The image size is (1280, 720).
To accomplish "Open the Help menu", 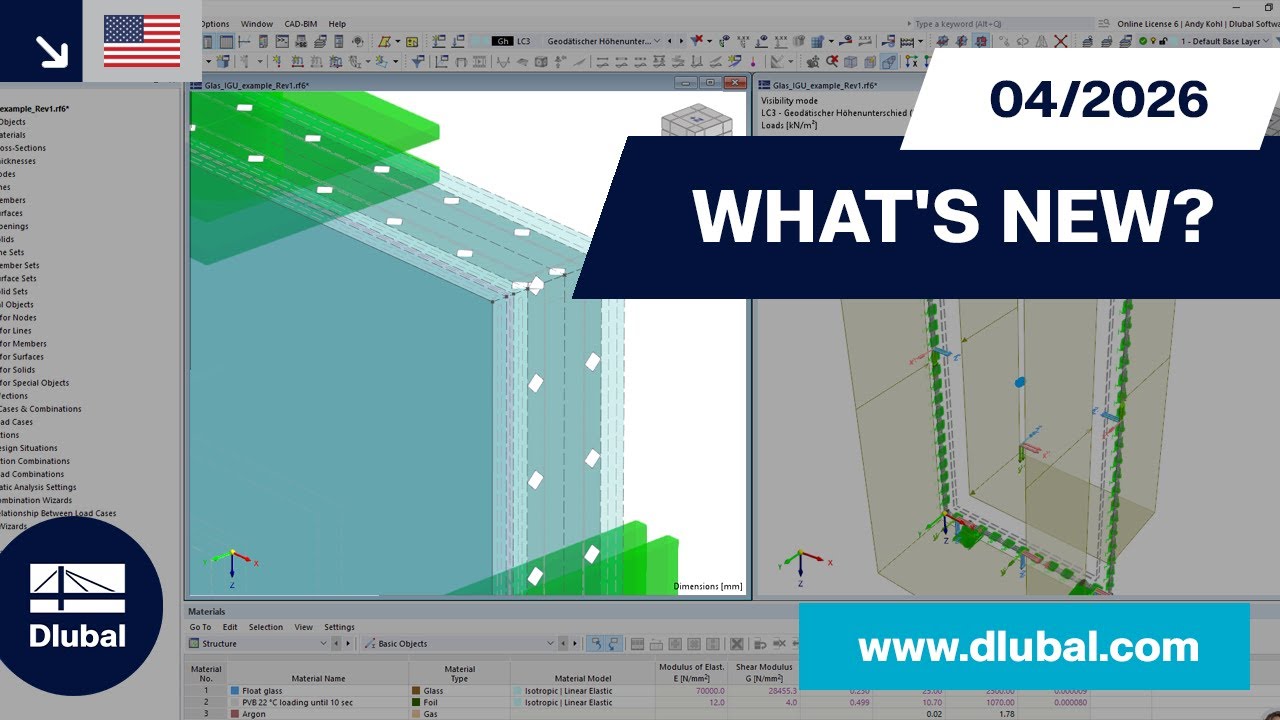I will [x=337, y=24].
